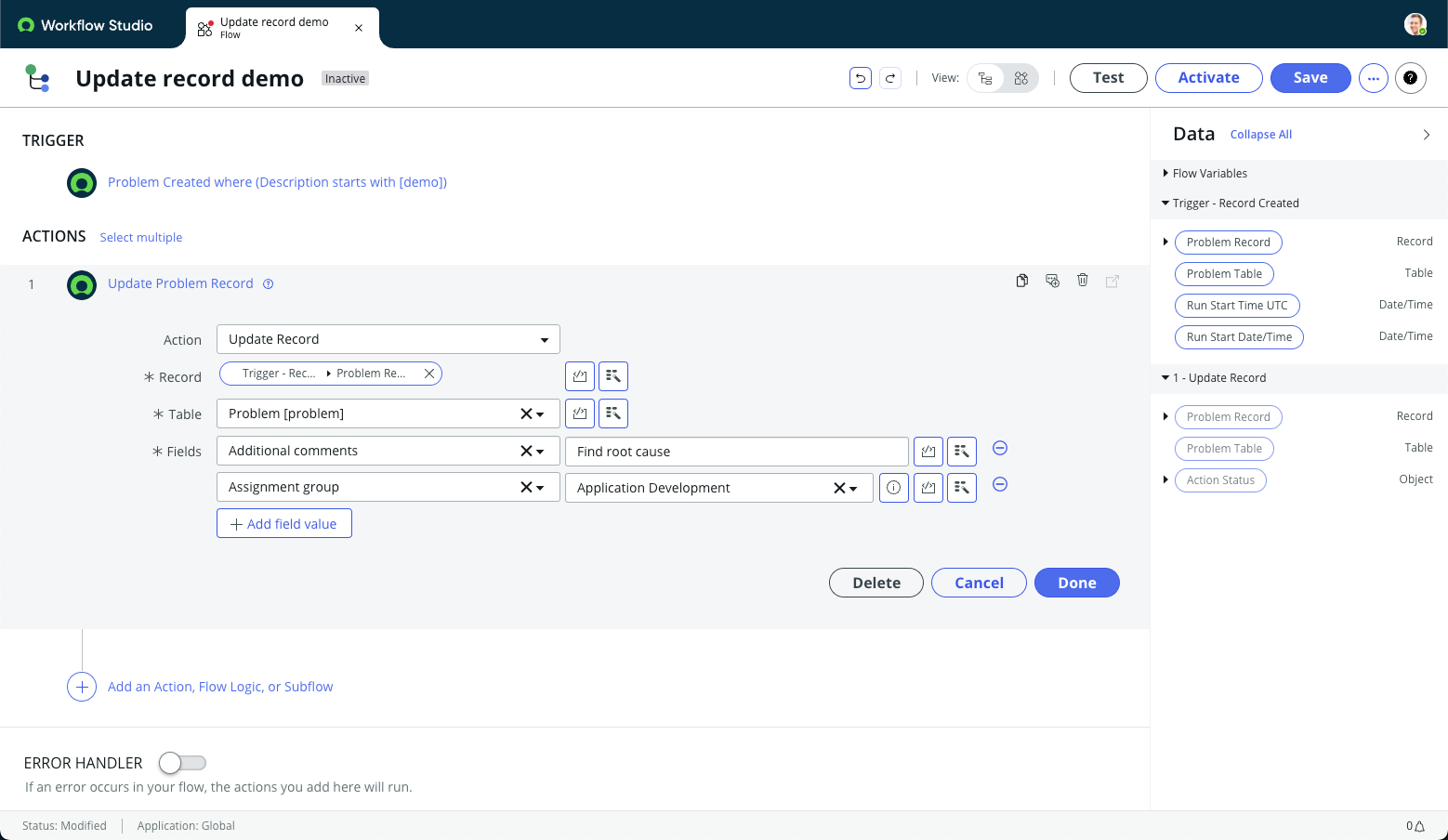Remove the Assignment group field row
The image size is (1448, 840).
click(x=1000, y=484)
